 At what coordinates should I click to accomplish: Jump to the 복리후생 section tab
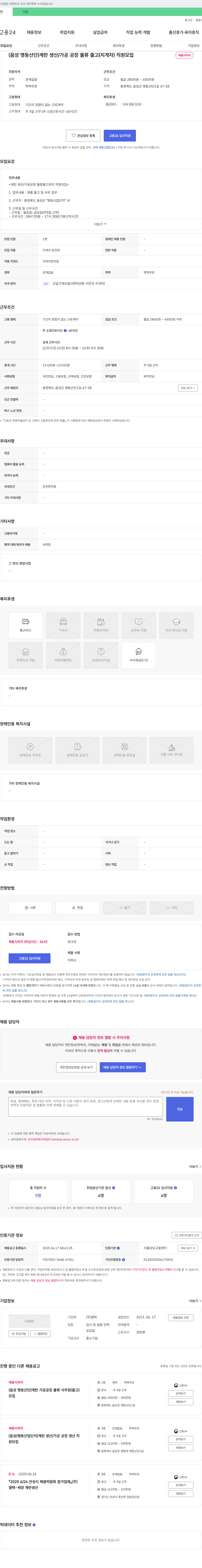click(x=119, y=46)
